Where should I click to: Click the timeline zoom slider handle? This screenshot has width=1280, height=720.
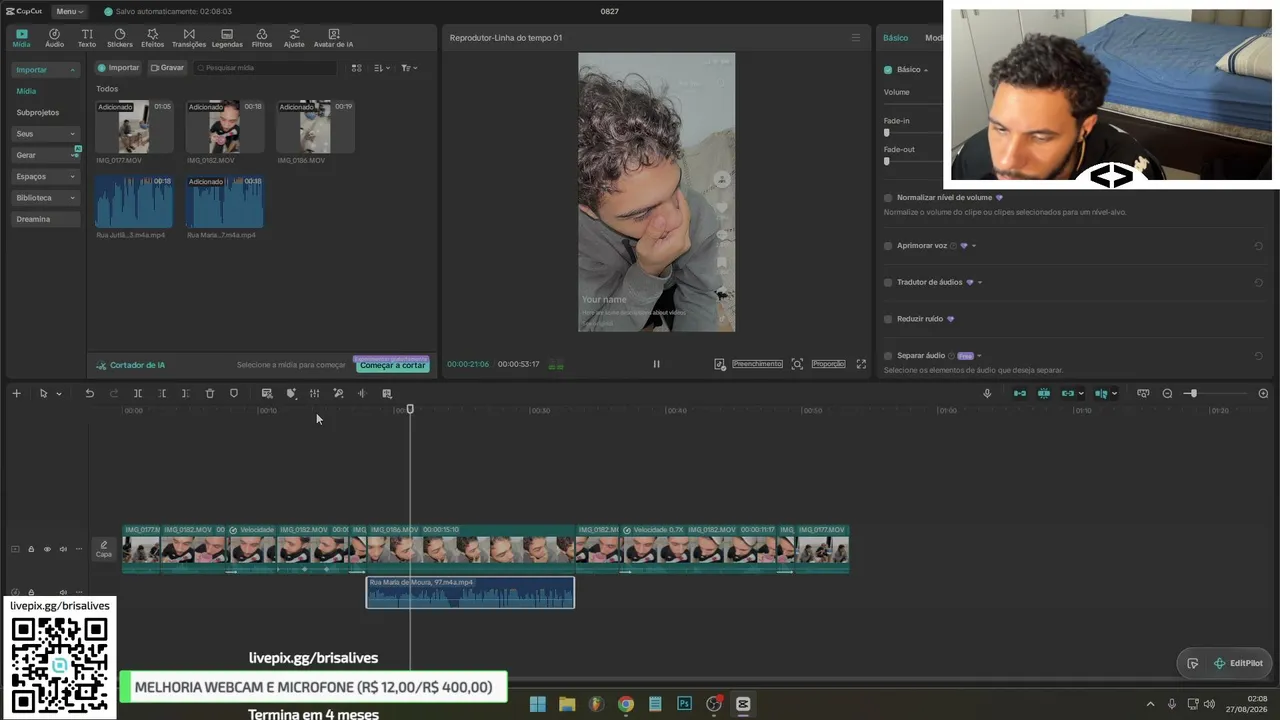click(1192, 393)
